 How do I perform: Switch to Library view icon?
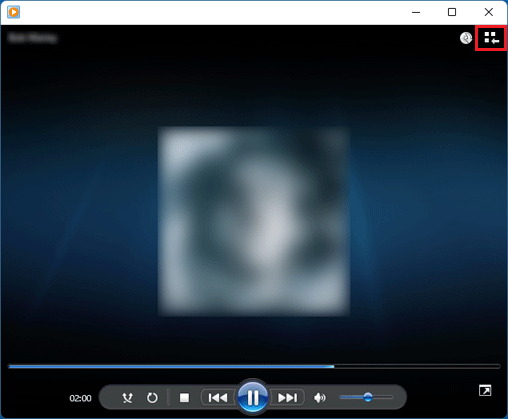pyautogui.click(x=491, y=38)
